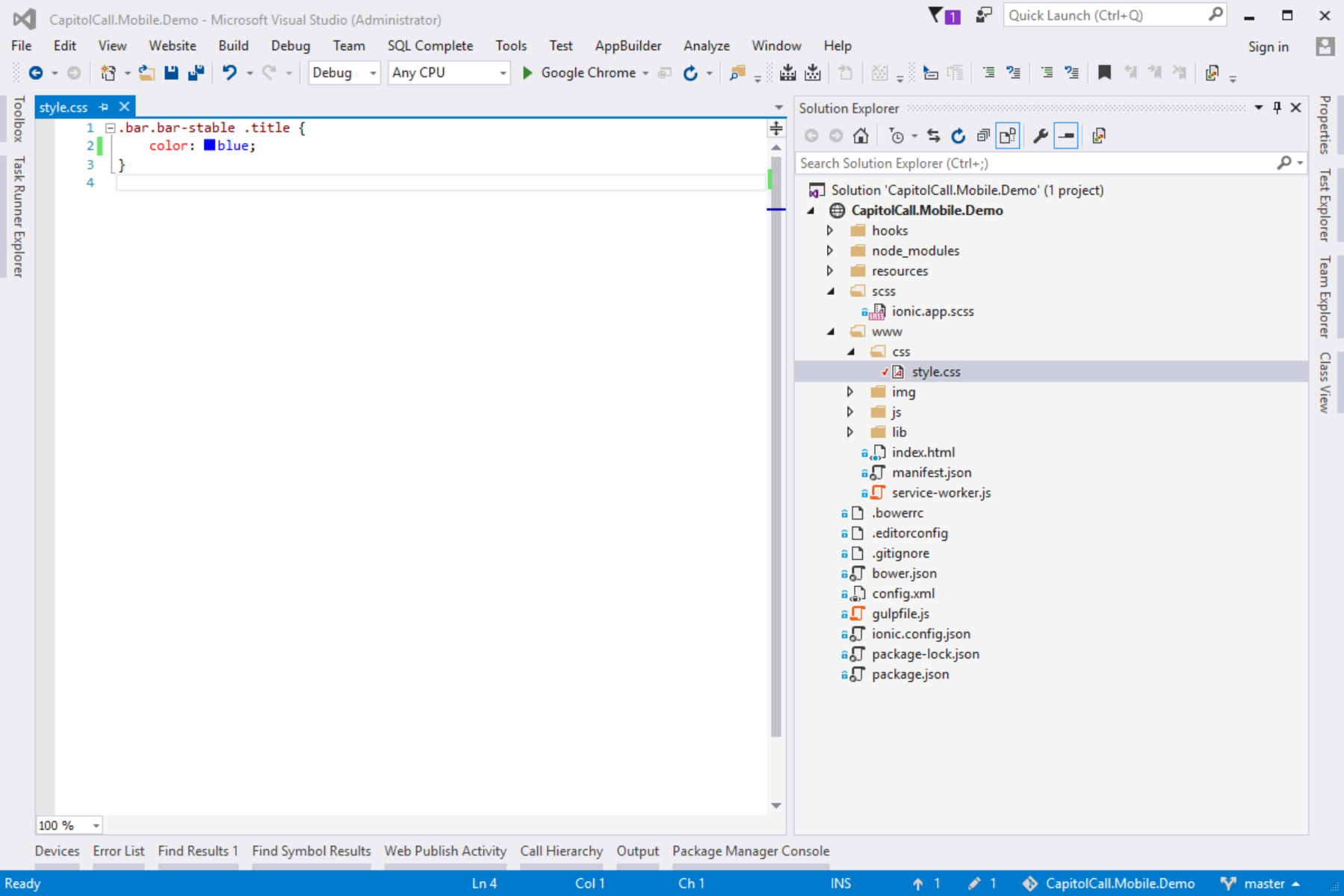Screen dimensions: 1344x896
Task: Click the Save All toolbar icon
Action: (x=196, y=72)
